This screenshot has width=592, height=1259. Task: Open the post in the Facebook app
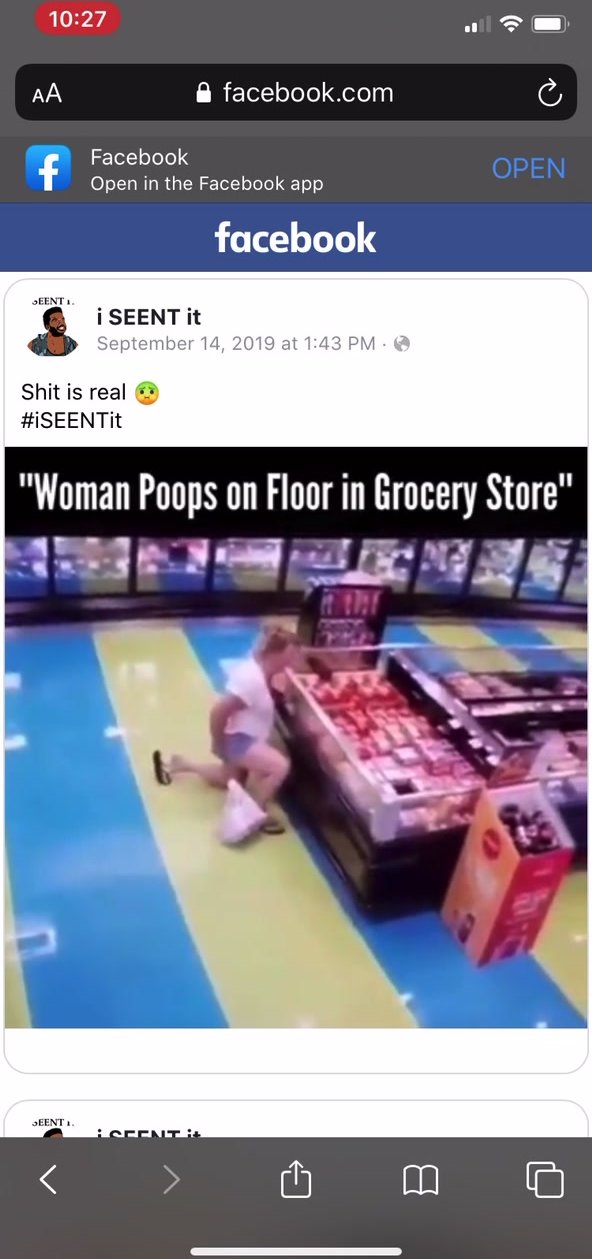[x=528, y=168]
